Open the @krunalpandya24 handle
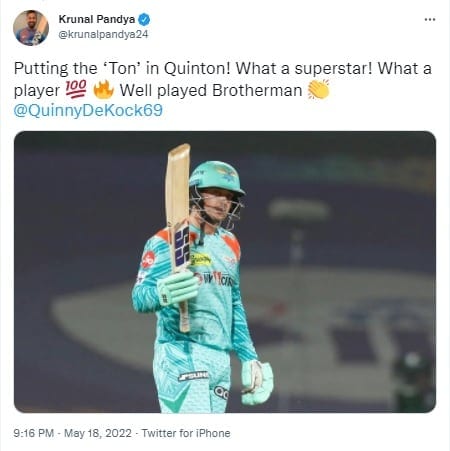Image resolution: width=450 pixels, height=451 pixels. pyautogui.click(x=103, y=34)
